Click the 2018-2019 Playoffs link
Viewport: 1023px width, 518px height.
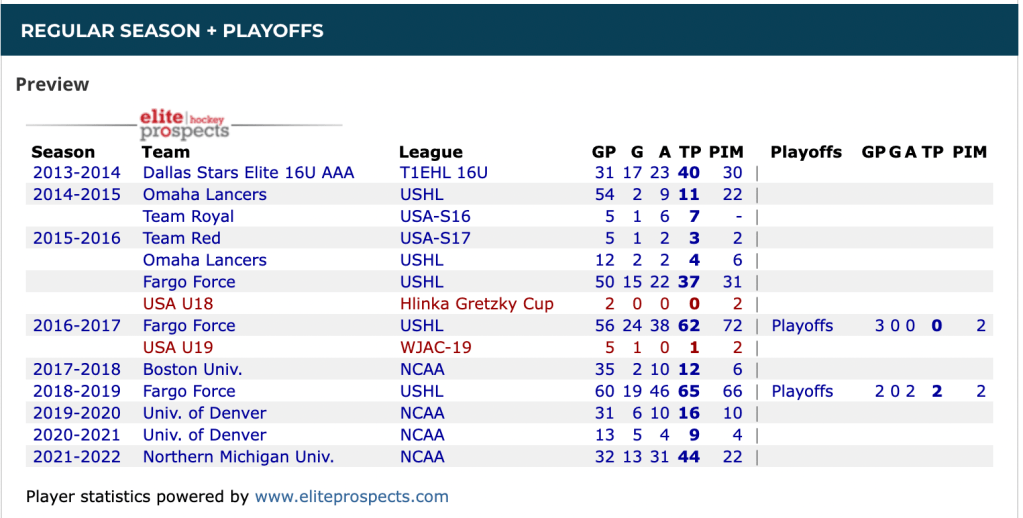[x=802, y=391]
